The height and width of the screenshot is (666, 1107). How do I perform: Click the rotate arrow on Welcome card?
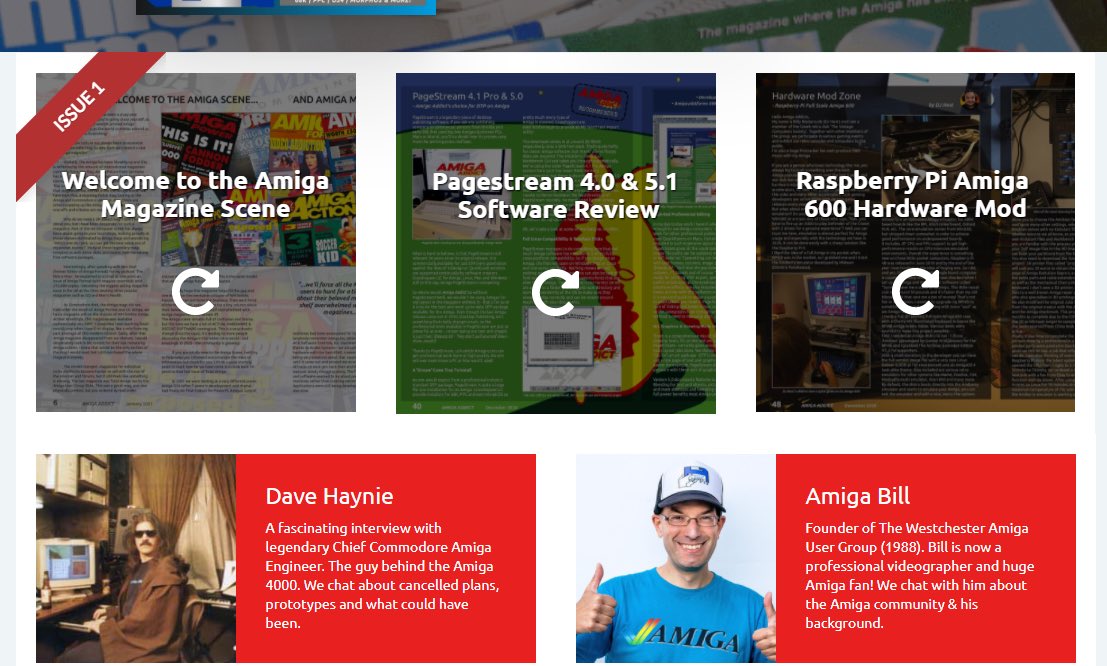[x=196, y=292]
